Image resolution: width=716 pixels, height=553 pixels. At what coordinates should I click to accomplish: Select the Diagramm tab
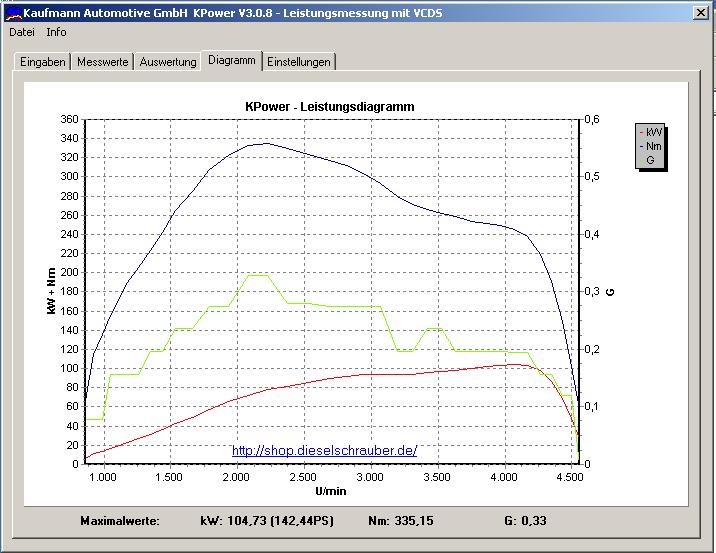(231, 61)
